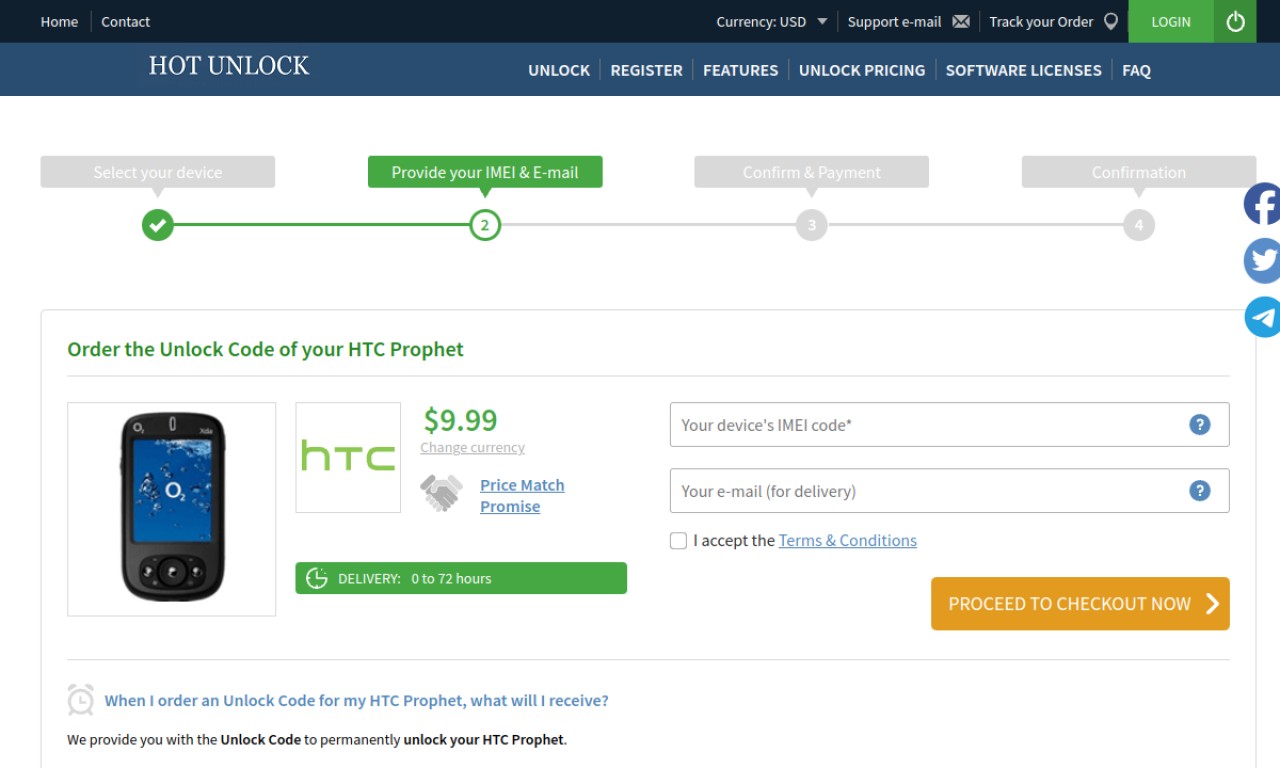The width and height of the screenshot is (1280, 768).
Task: Go to the FAQ menu item
Action: tap(1136, 70)
